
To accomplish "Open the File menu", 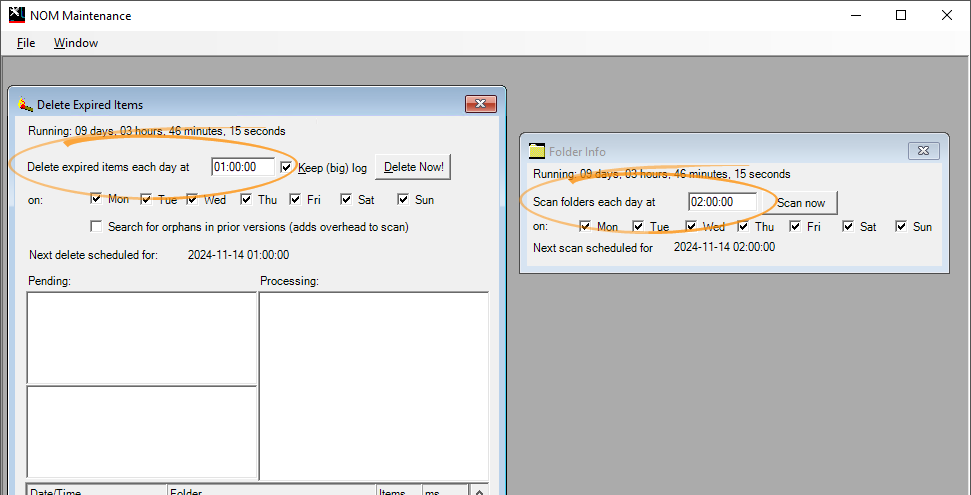I will (26, 43).
